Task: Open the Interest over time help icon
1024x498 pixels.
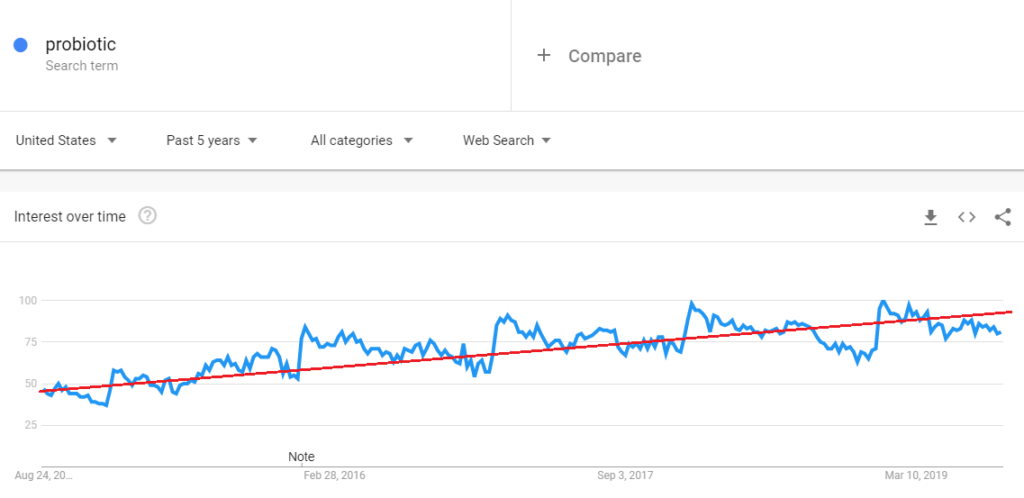Action: click(148, 215)
